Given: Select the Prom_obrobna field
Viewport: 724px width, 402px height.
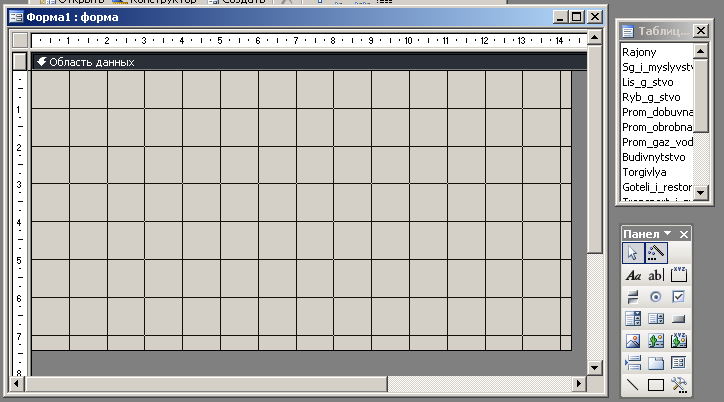Looking at the screenshot, I should pos(656,127).
